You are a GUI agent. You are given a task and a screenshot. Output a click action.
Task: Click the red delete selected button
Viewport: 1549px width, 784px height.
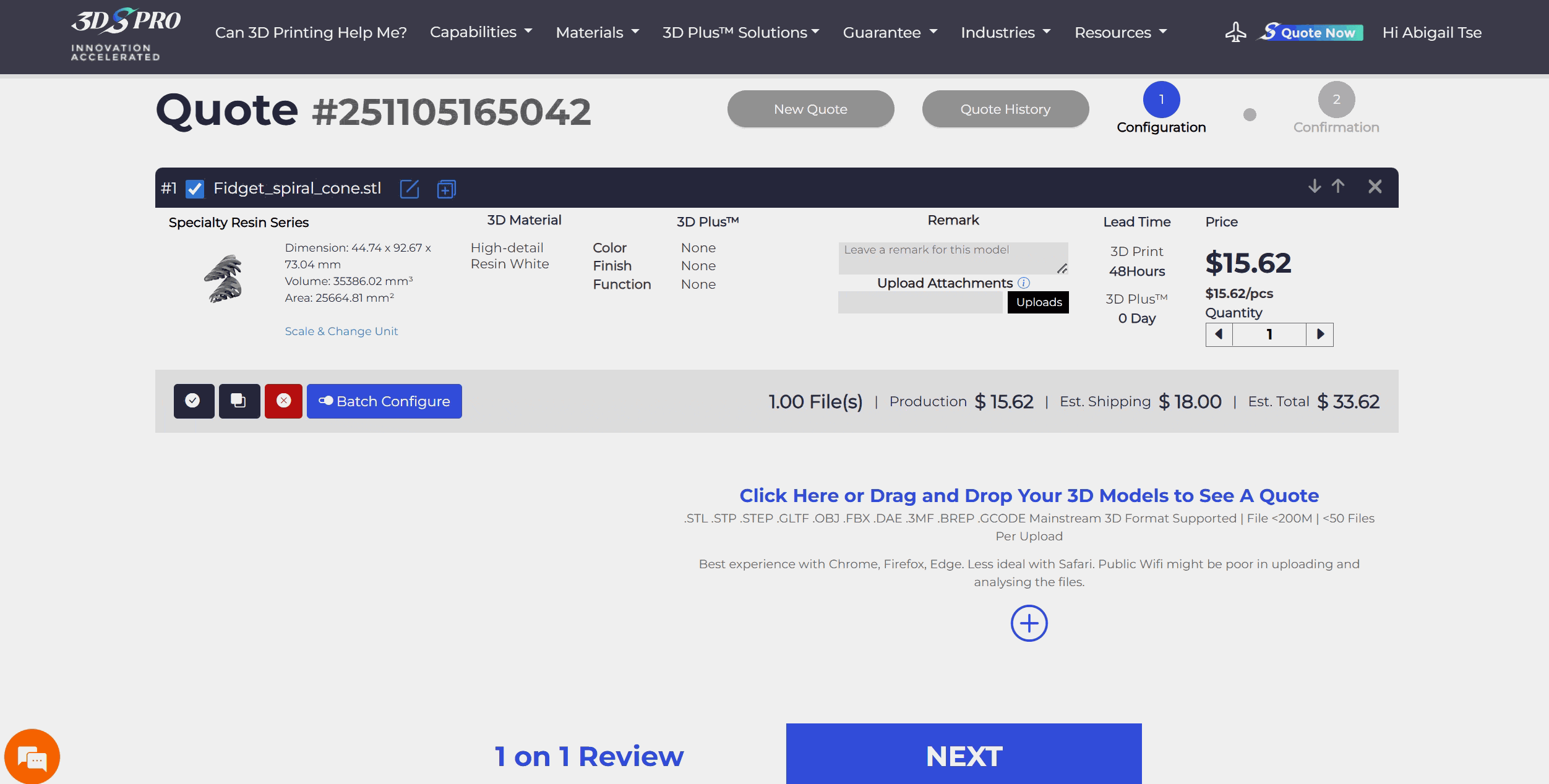point(283,401)
